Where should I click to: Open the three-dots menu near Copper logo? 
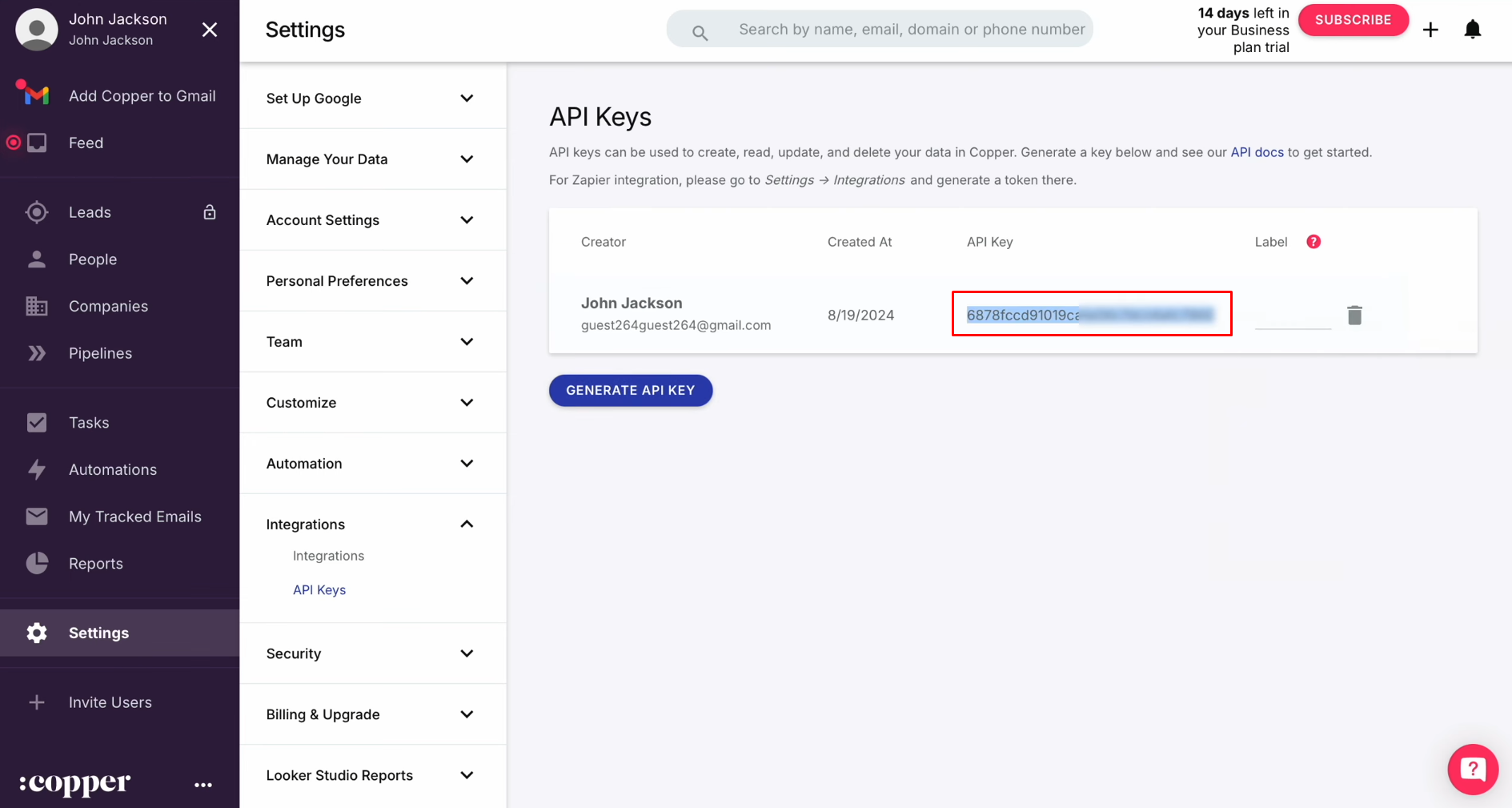[203, 785]
